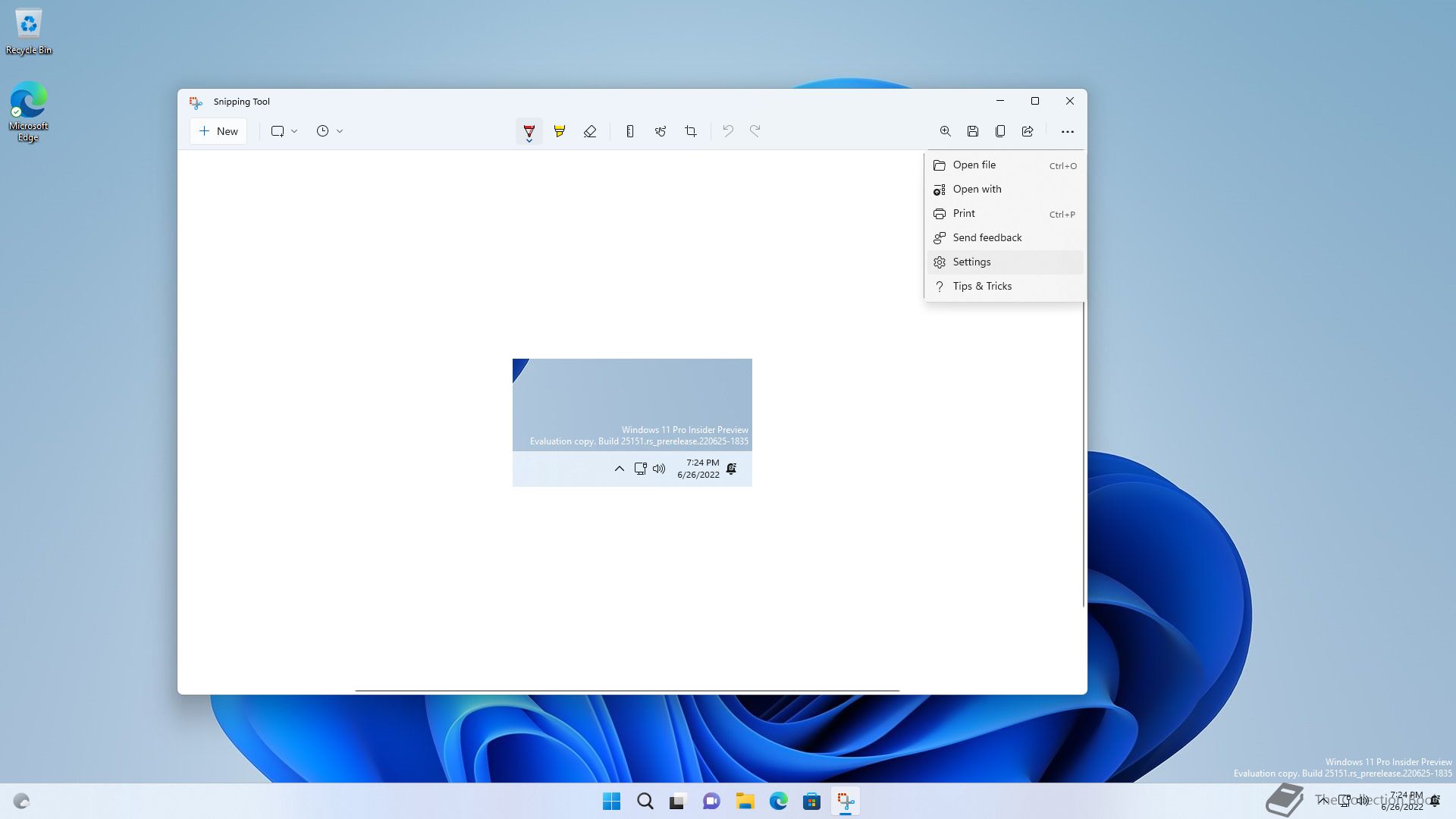Screen dimensions: 1456x819
Task: Enable Touch writing tool
Action: pyautogui.click(x=661, y=131)
